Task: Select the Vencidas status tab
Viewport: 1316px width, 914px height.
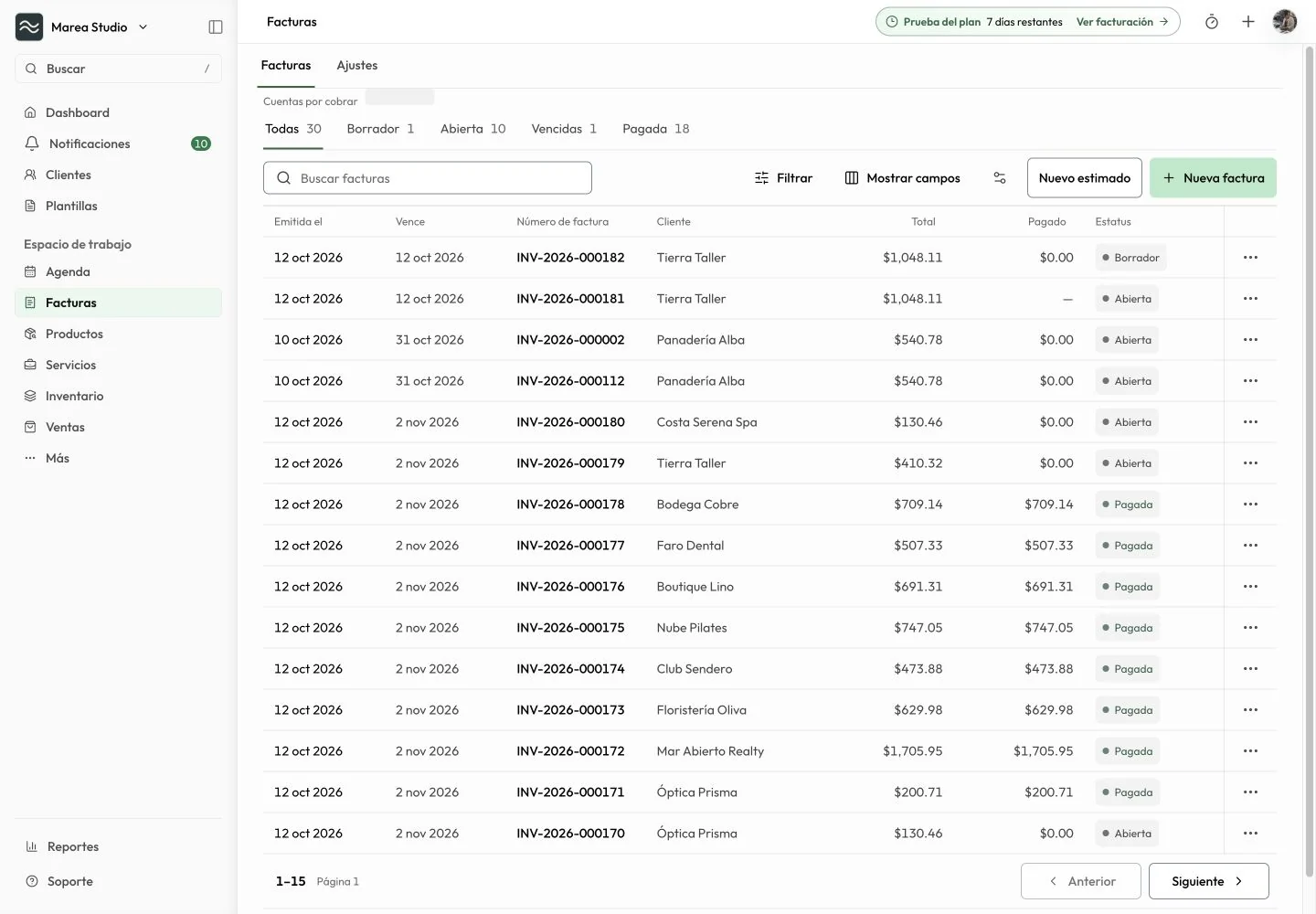Action: click(564, 129)
